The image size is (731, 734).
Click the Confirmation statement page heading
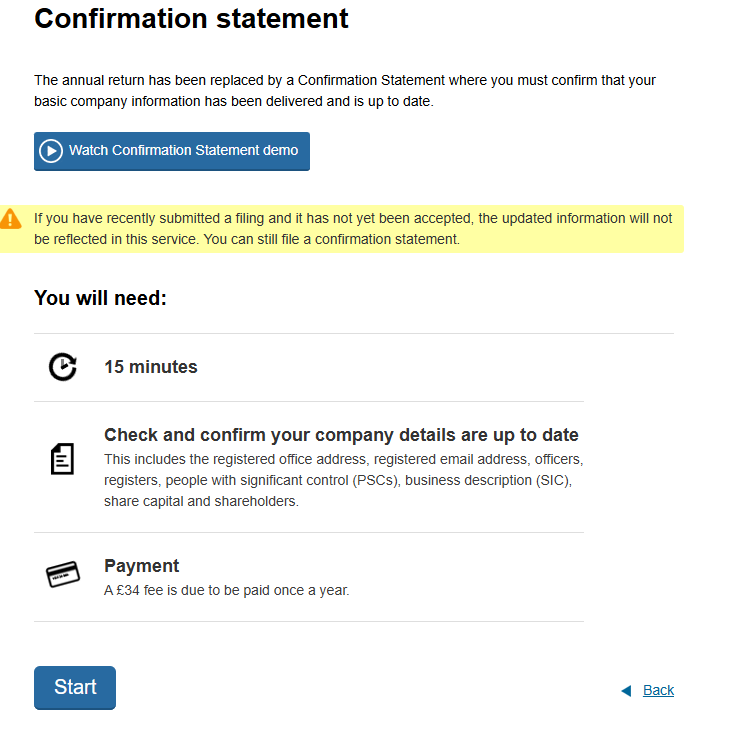point(191,19)
